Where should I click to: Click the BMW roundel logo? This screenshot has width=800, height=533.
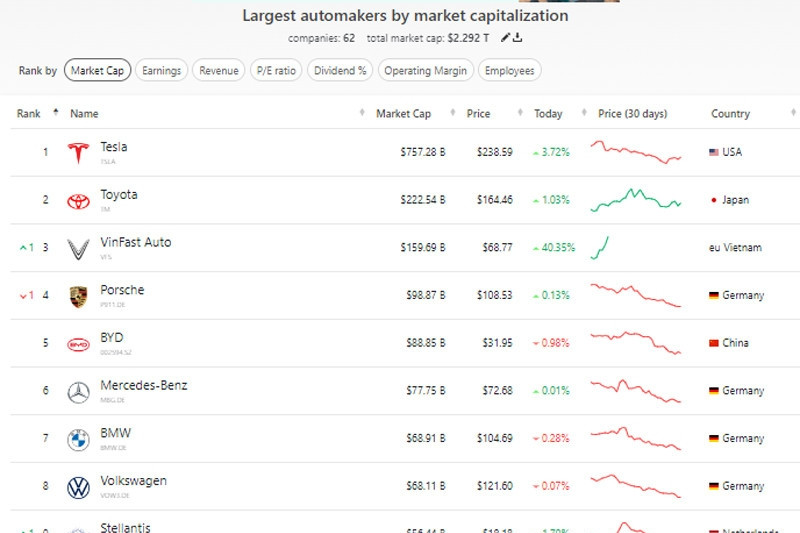click(78, 440)
